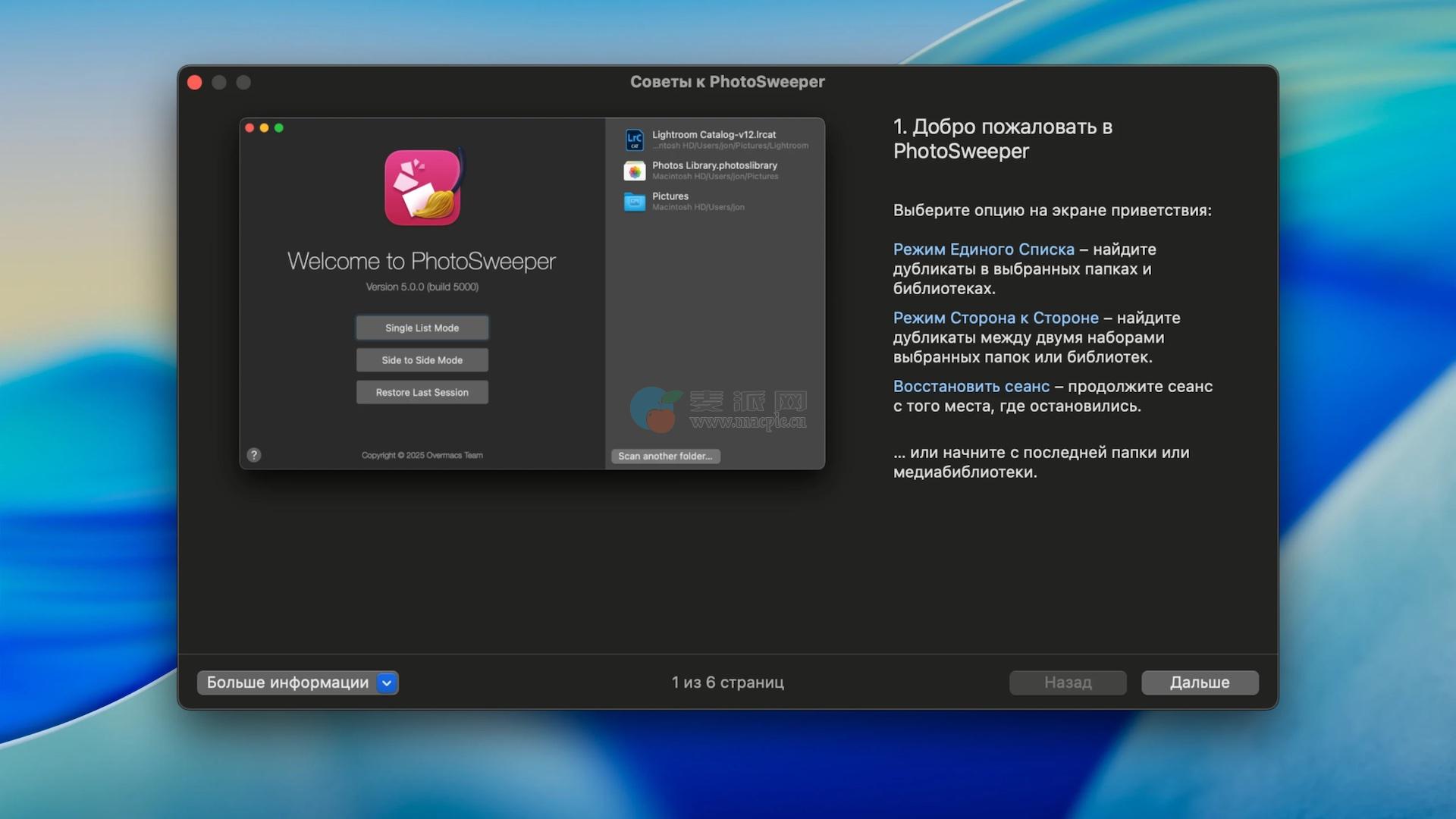Click the yellow dot in inner preview
This screenshot has height=819, width=1456.
(264, 128)
